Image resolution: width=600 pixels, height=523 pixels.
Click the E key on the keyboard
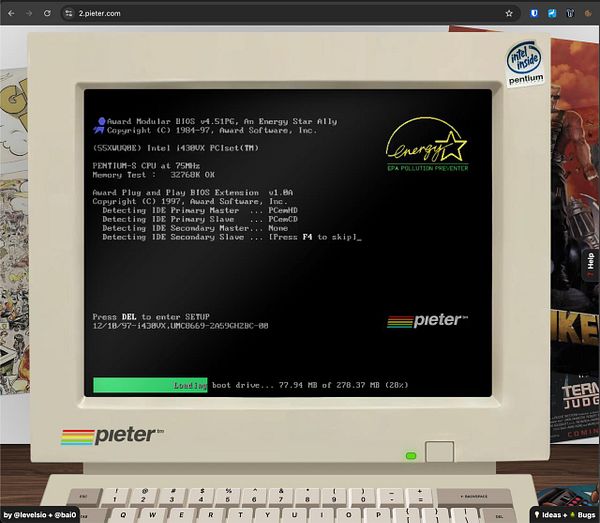tap(181, 515)
